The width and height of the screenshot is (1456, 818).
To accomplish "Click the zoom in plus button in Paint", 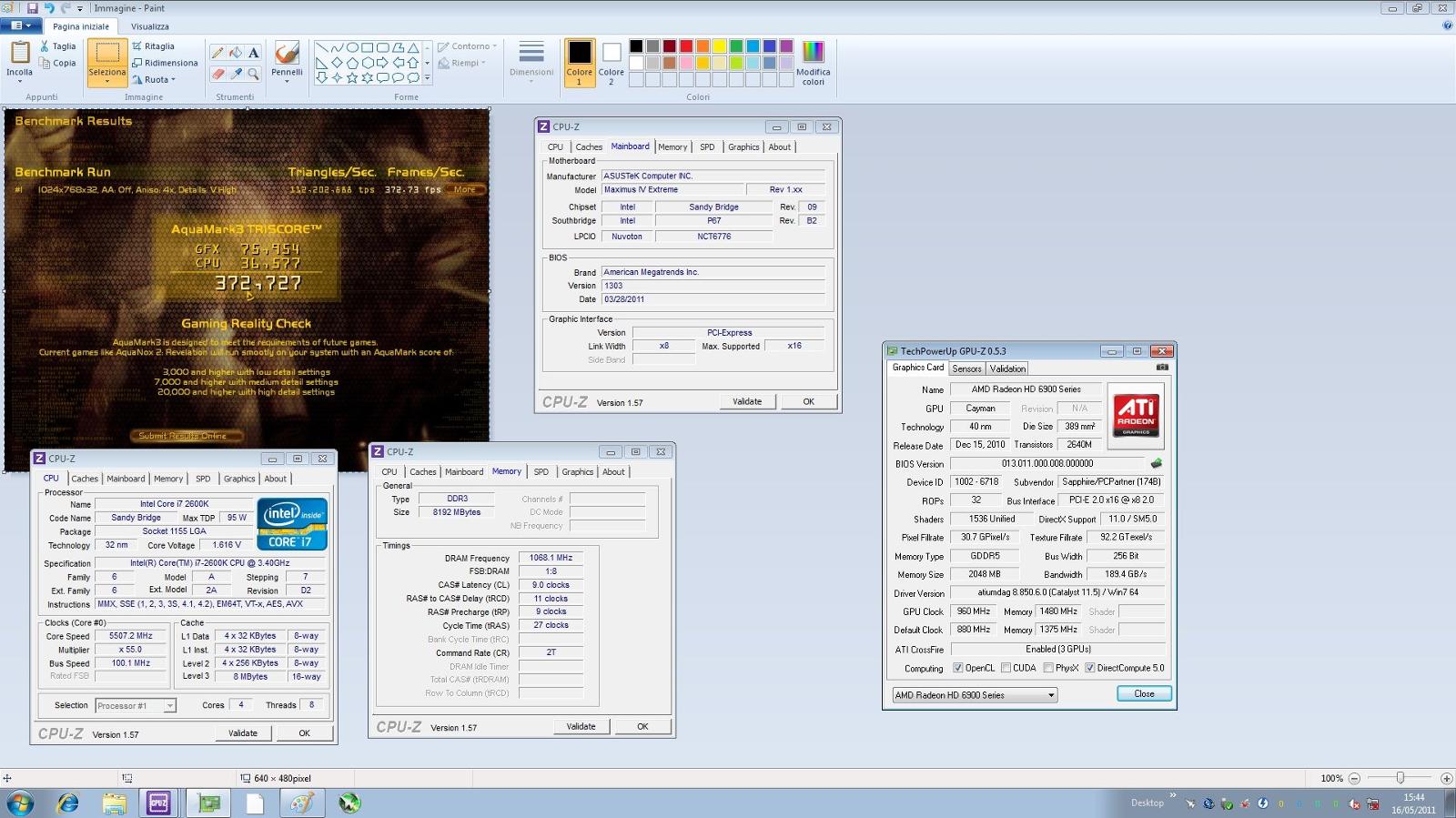I will (x=1446, y=778).
